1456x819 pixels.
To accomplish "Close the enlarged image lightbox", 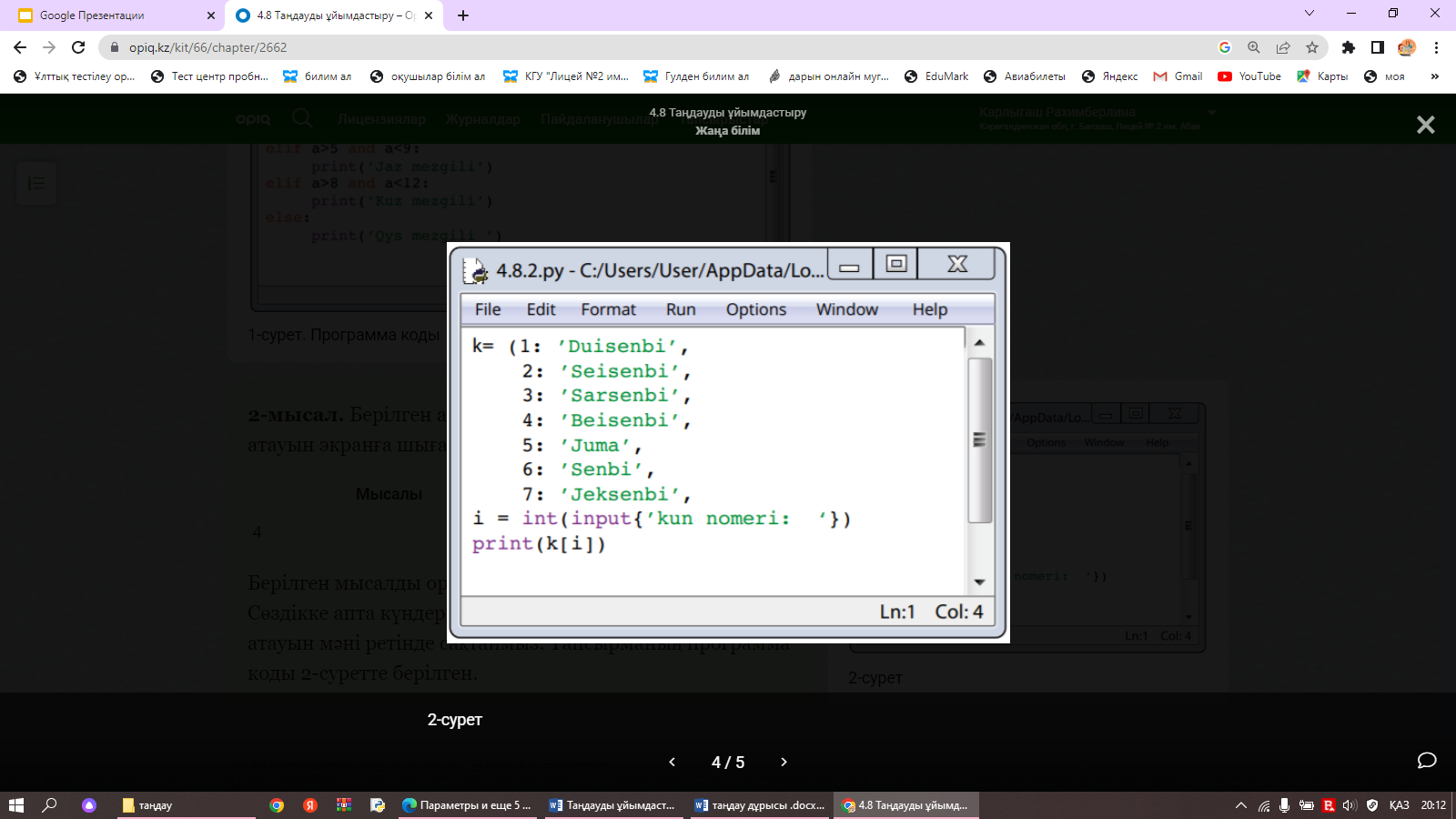I will (1425, 125).
